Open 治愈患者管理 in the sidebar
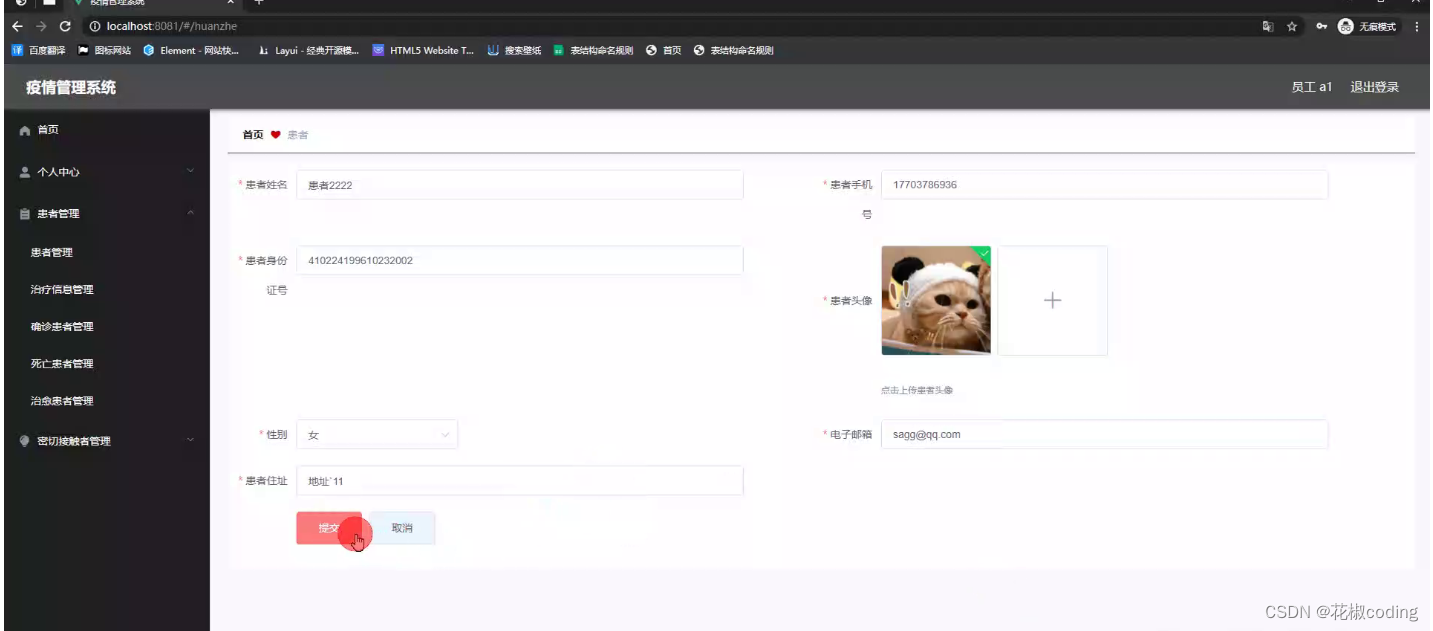The width and height of the screenshot is (1433, 631). tap(62, 400)
